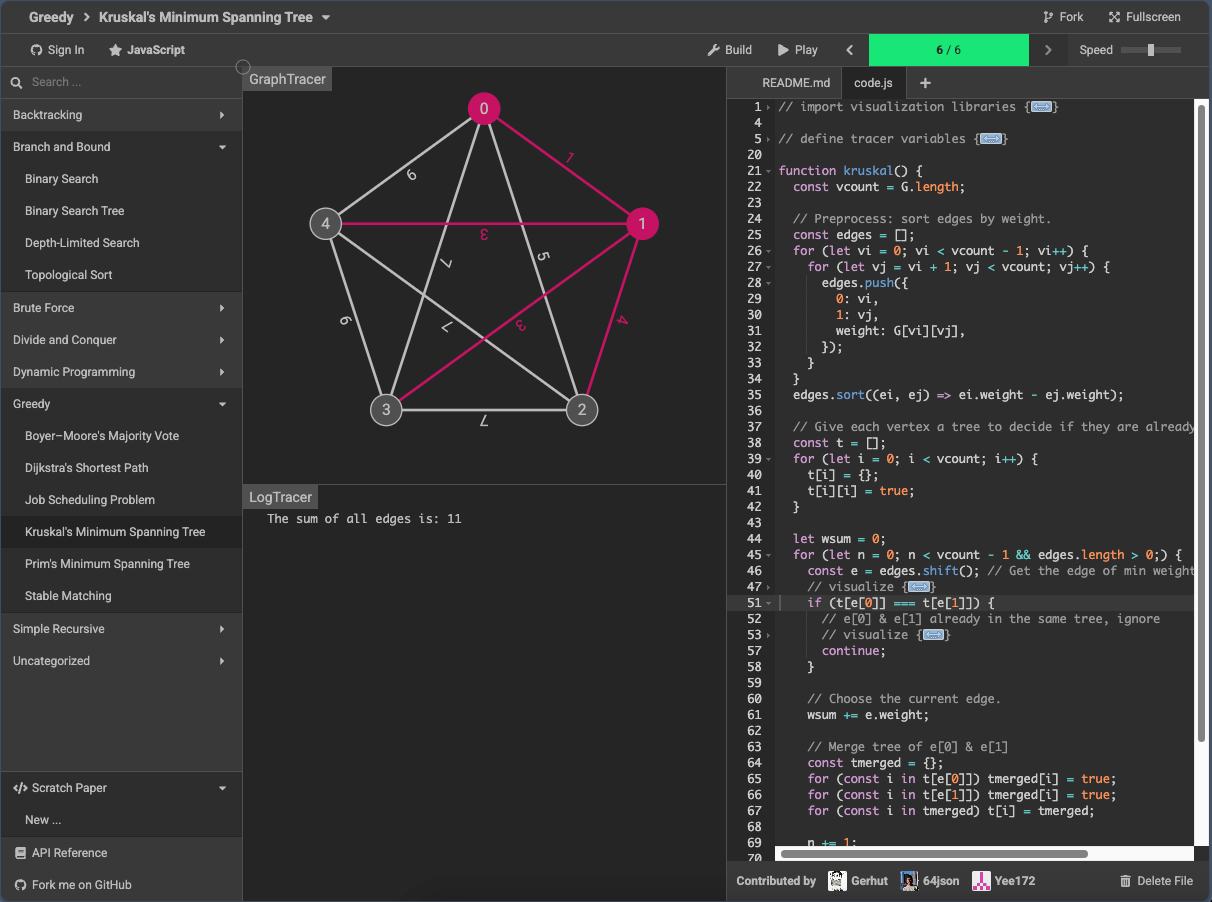Select graph node 2

point(582,410)
